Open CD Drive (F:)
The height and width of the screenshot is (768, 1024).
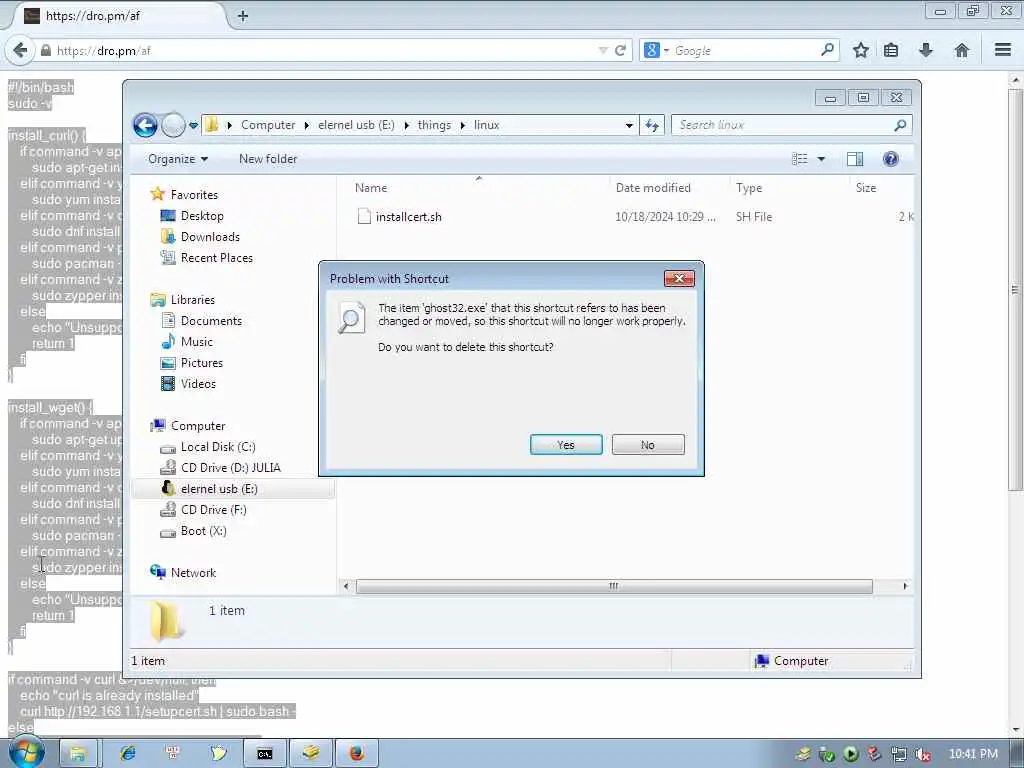(x=214, y=509)
